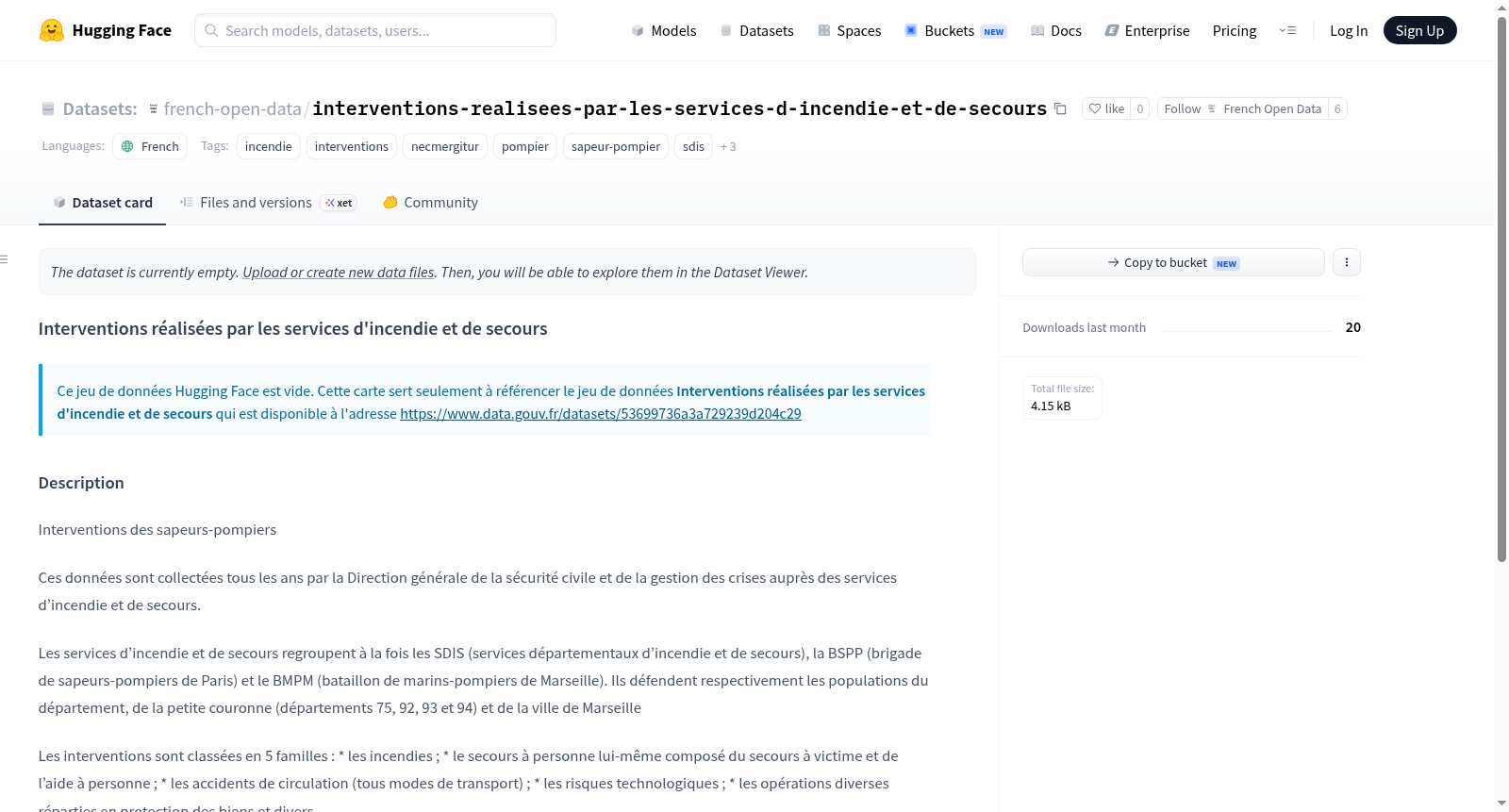Expand the +3 additional tags

click(728, 146)
